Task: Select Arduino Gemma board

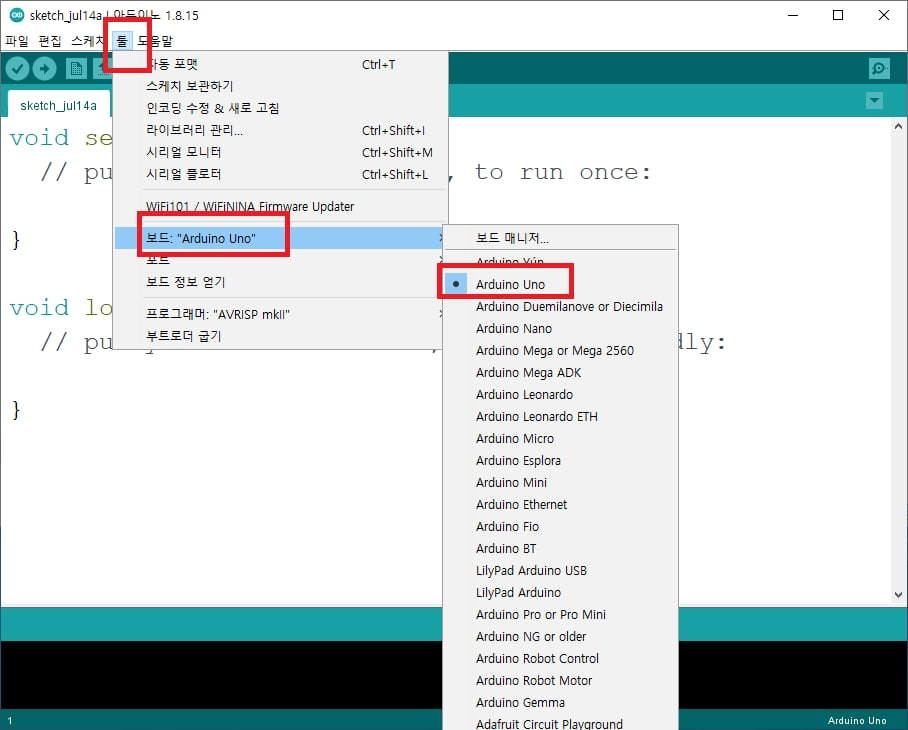Action: click(x=561, y=702)
